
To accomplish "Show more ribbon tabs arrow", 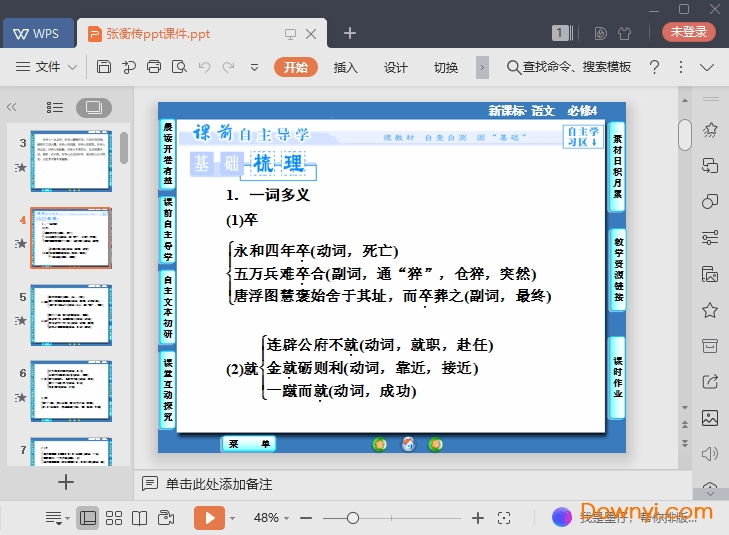I will pyautogui.click(x=482, y=67).
